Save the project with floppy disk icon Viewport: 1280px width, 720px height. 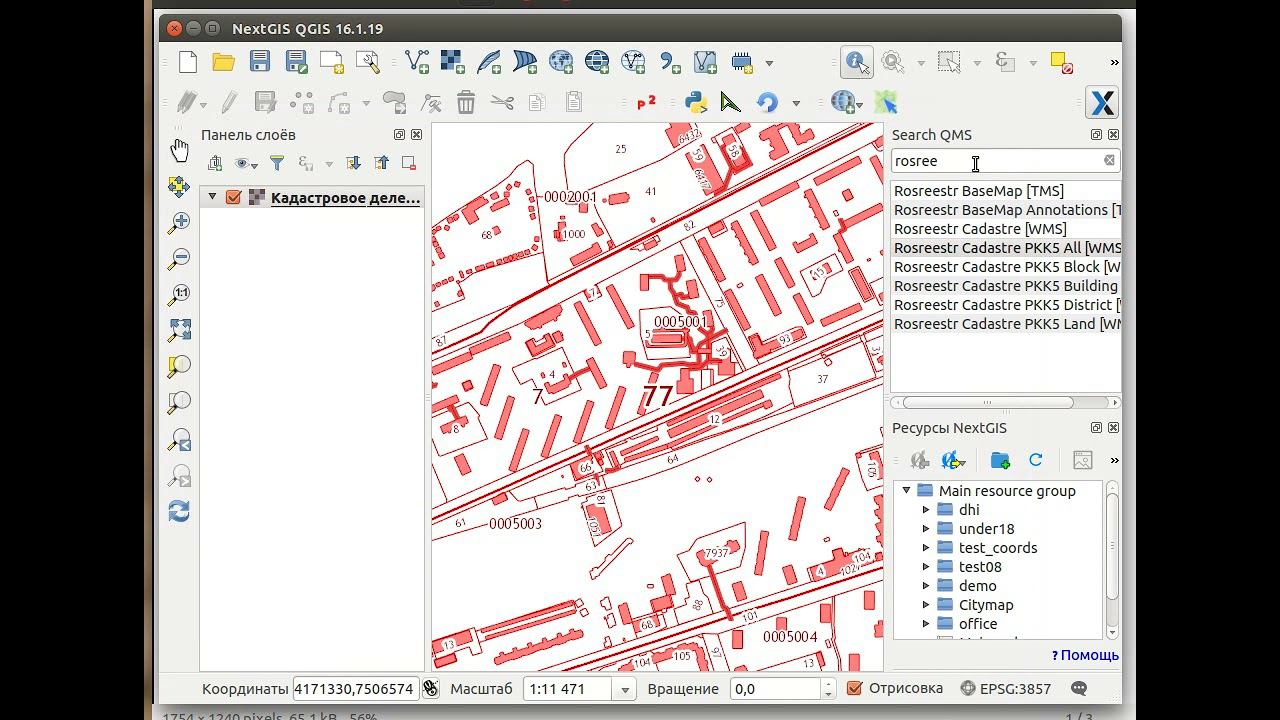click(x=260, y=62)
